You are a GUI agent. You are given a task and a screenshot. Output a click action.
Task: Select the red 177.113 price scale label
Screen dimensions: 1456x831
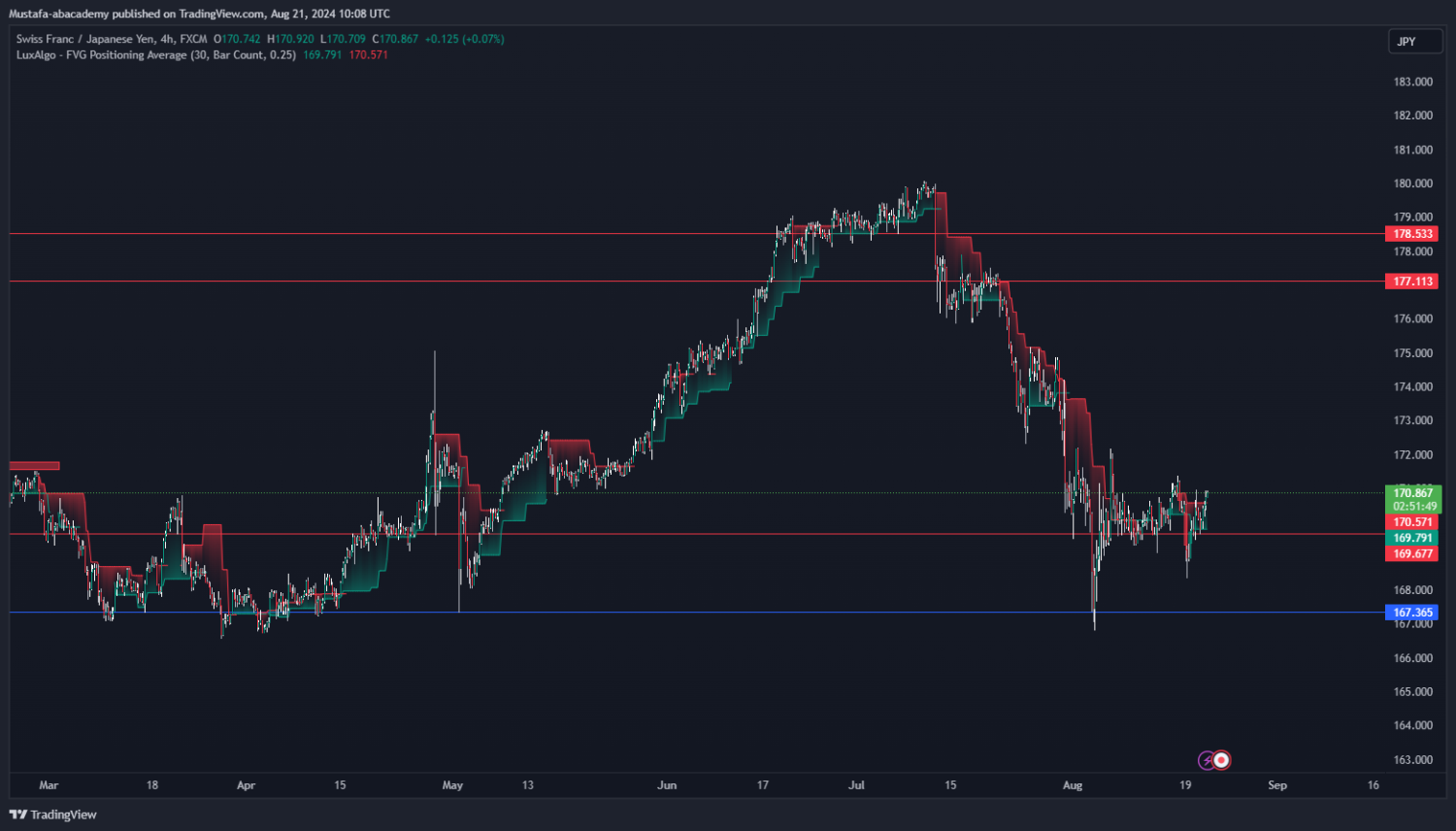tap(1412, 282)
